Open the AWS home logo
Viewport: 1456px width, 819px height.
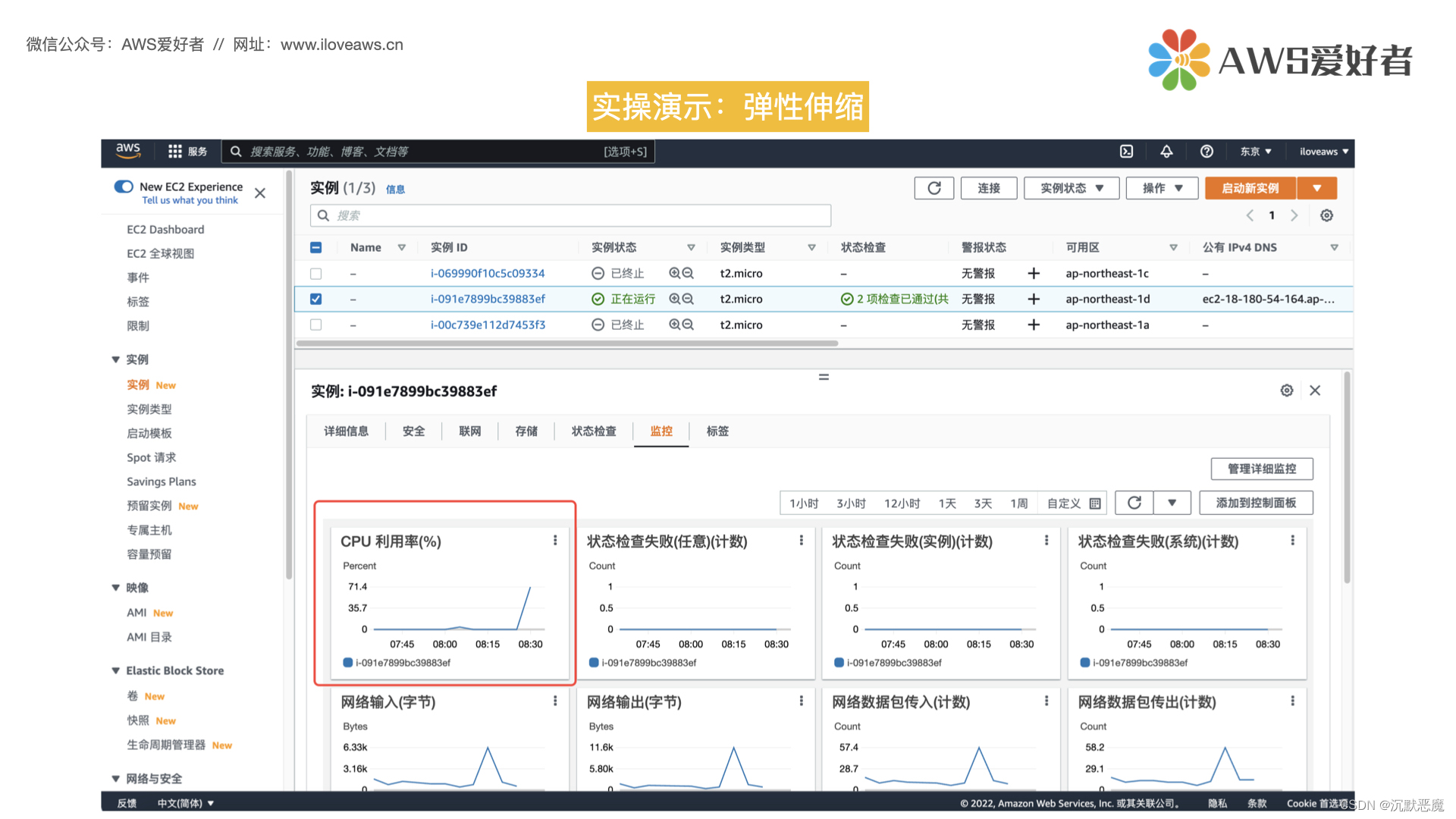point(128,150)
